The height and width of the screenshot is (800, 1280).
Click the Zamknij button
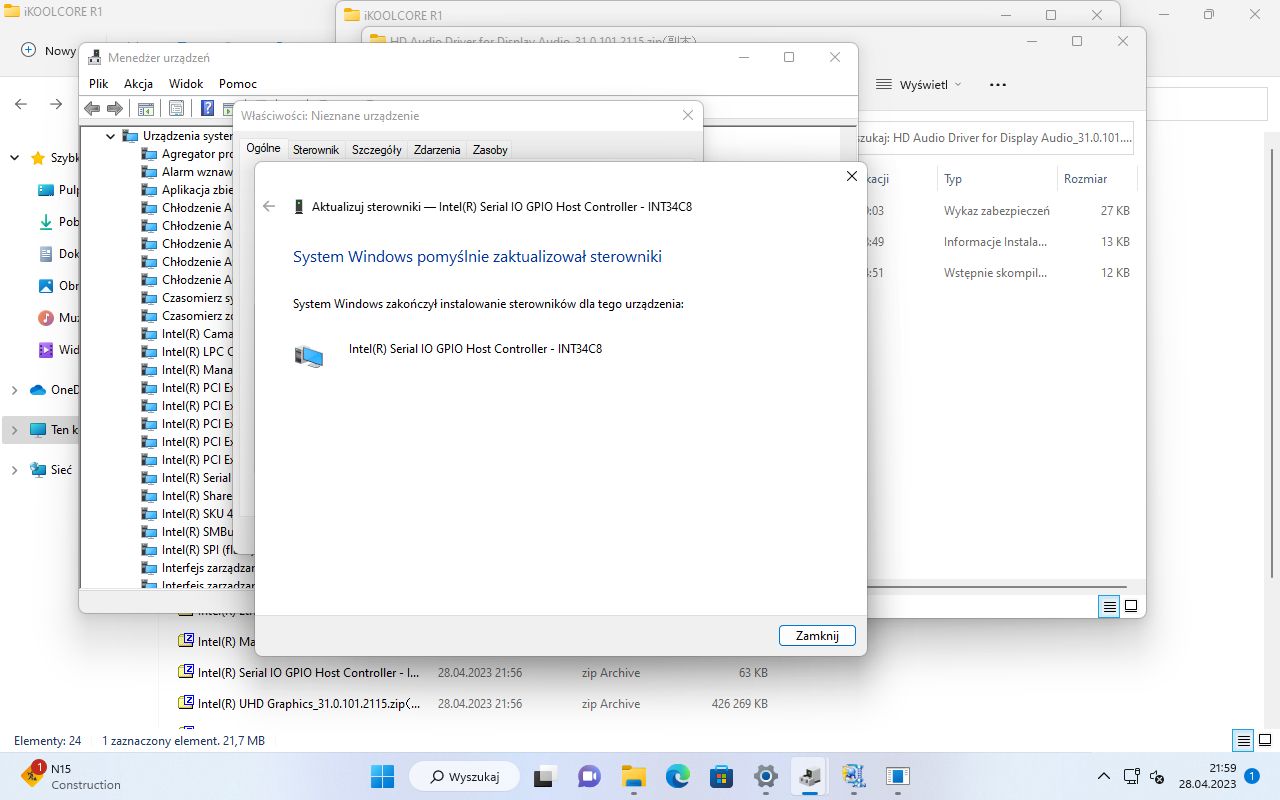point(817,635)
